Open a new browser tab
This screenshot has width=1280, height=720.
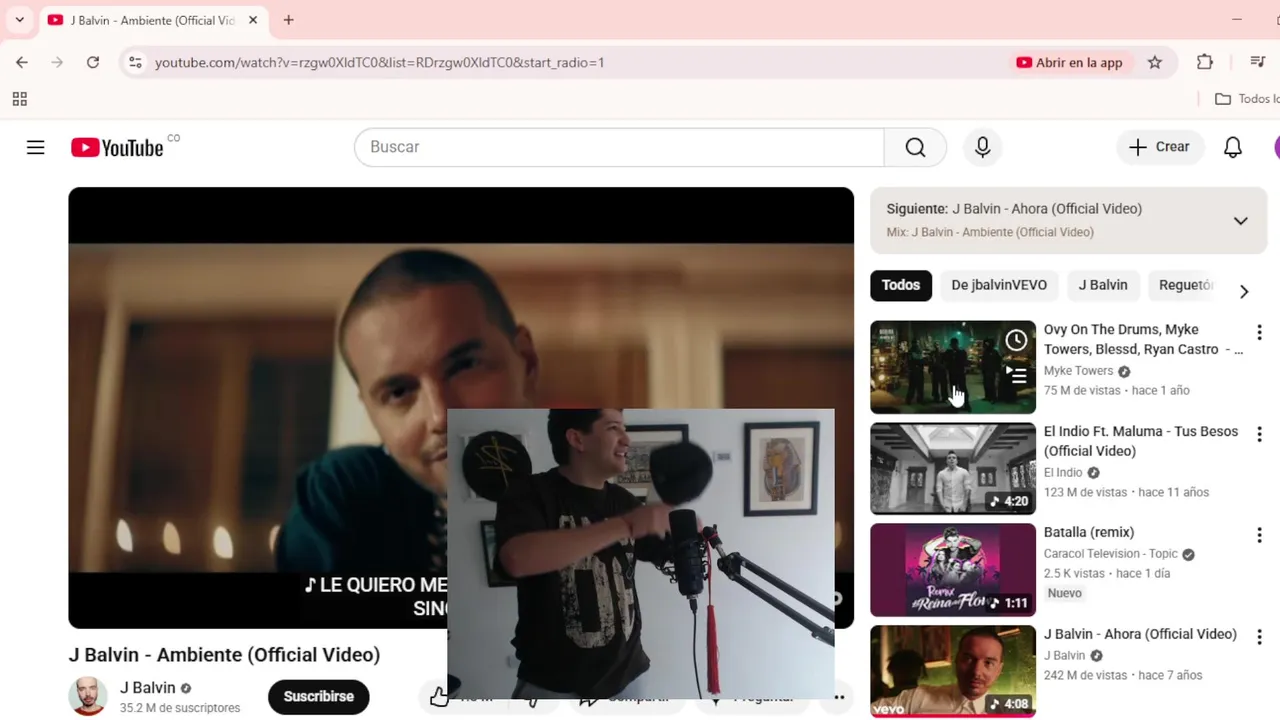click(288, 20)
